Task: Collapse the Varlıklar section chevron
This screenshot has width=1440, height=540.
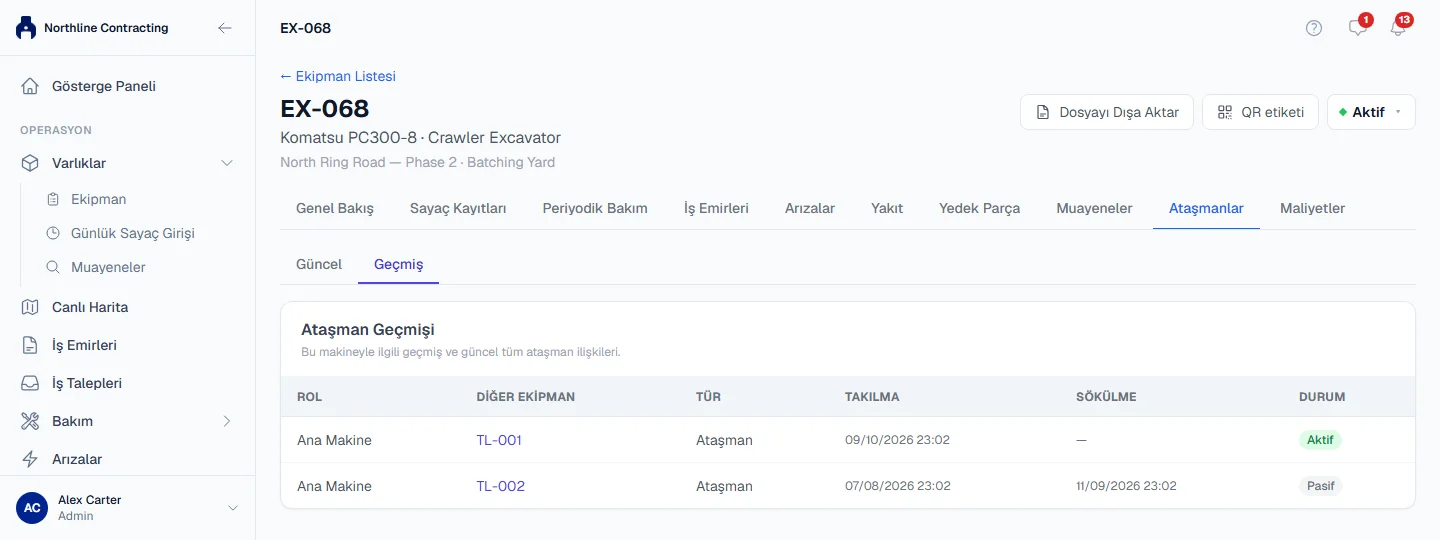Action: click(x=227, y=163)
